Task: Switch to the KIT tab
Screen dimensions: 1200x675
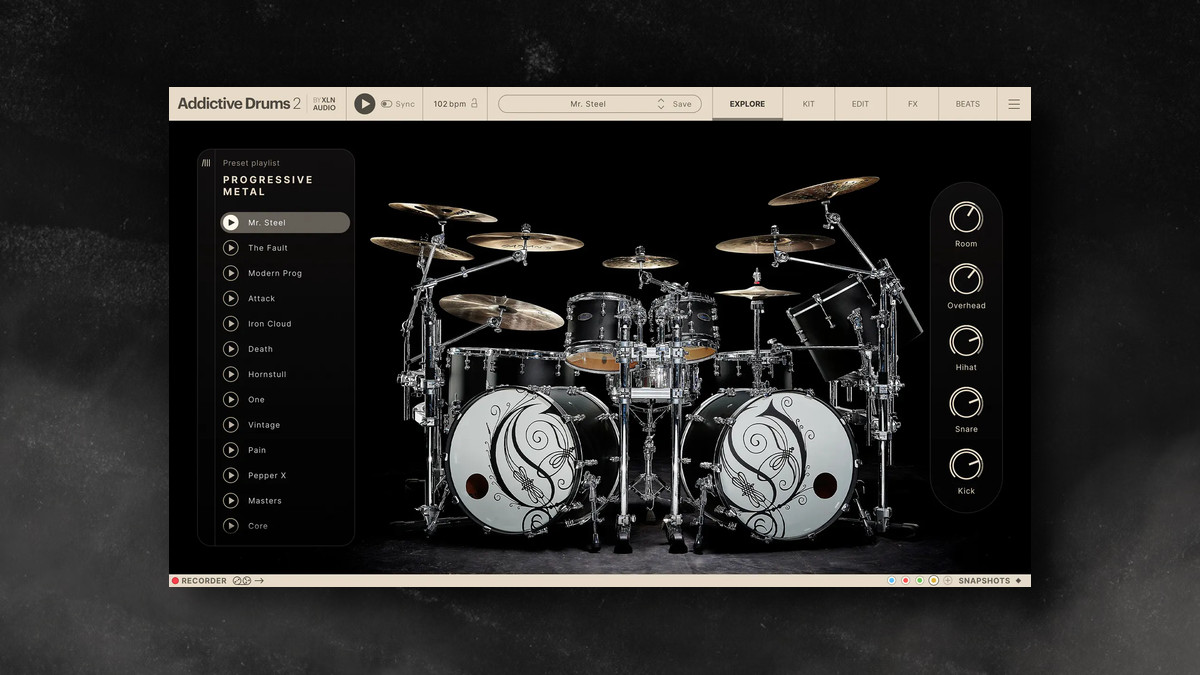Action: [809, 104]
